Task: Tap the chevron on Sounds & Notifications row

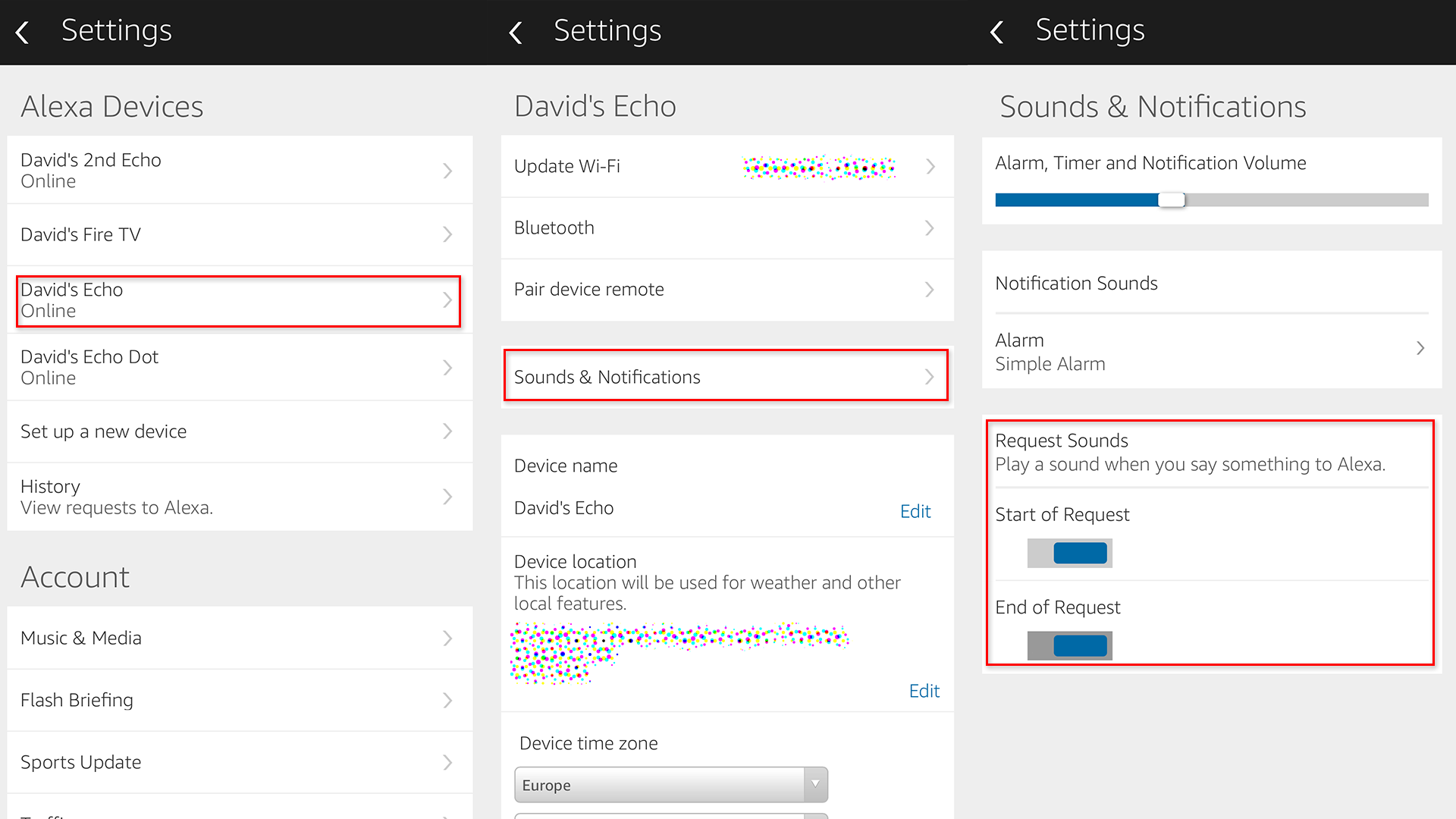Action: (930, 377)
